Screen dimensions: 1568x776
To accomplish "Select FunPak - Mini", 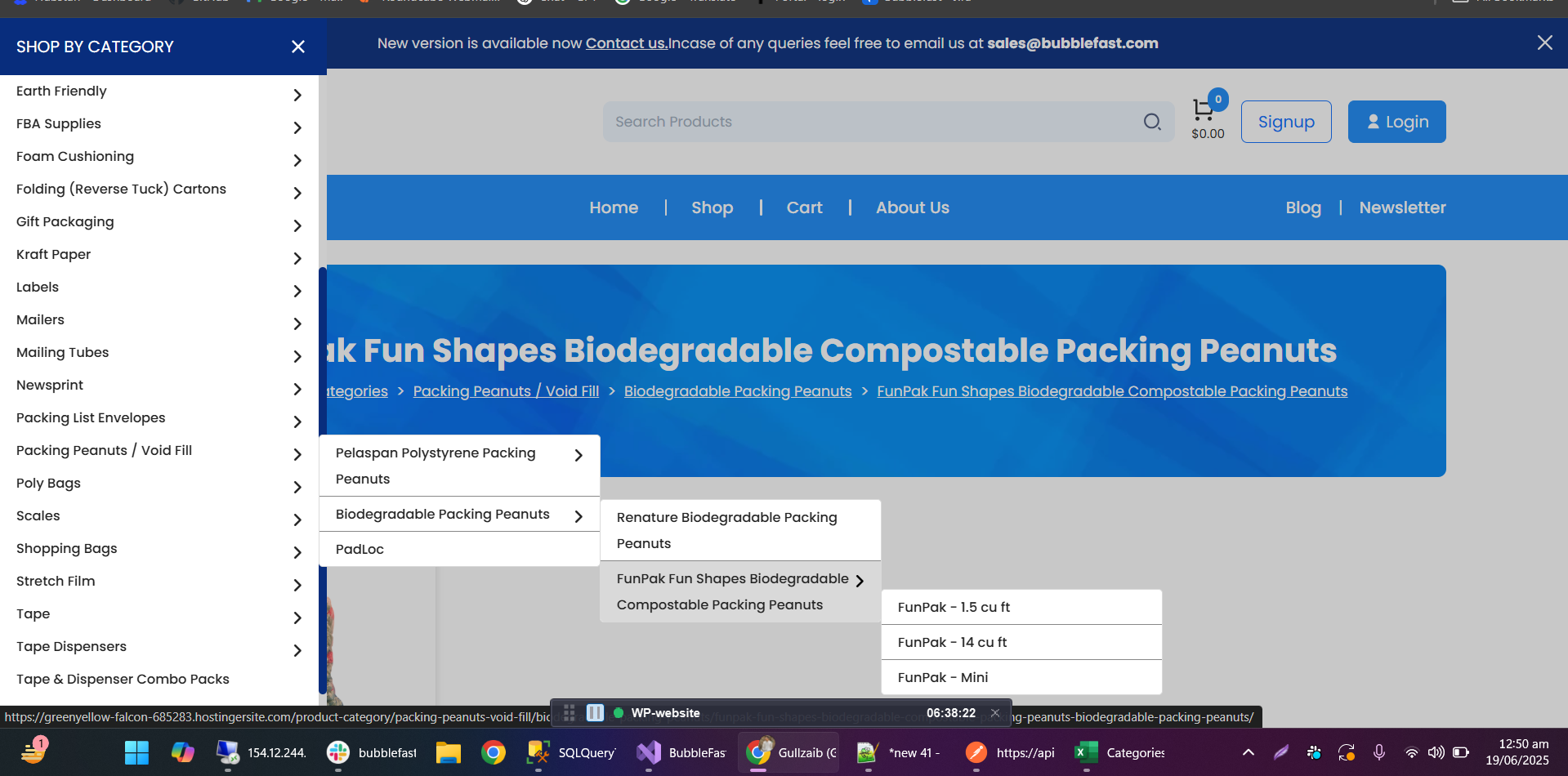I will (1021, 677).
